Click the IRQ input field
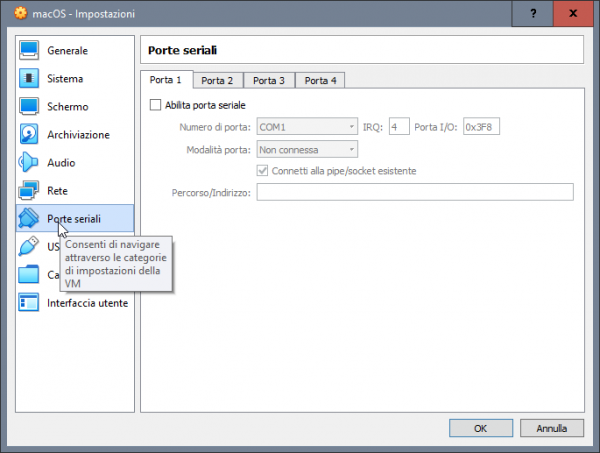Screen dimensions: 600x453 tap(399, 127)
